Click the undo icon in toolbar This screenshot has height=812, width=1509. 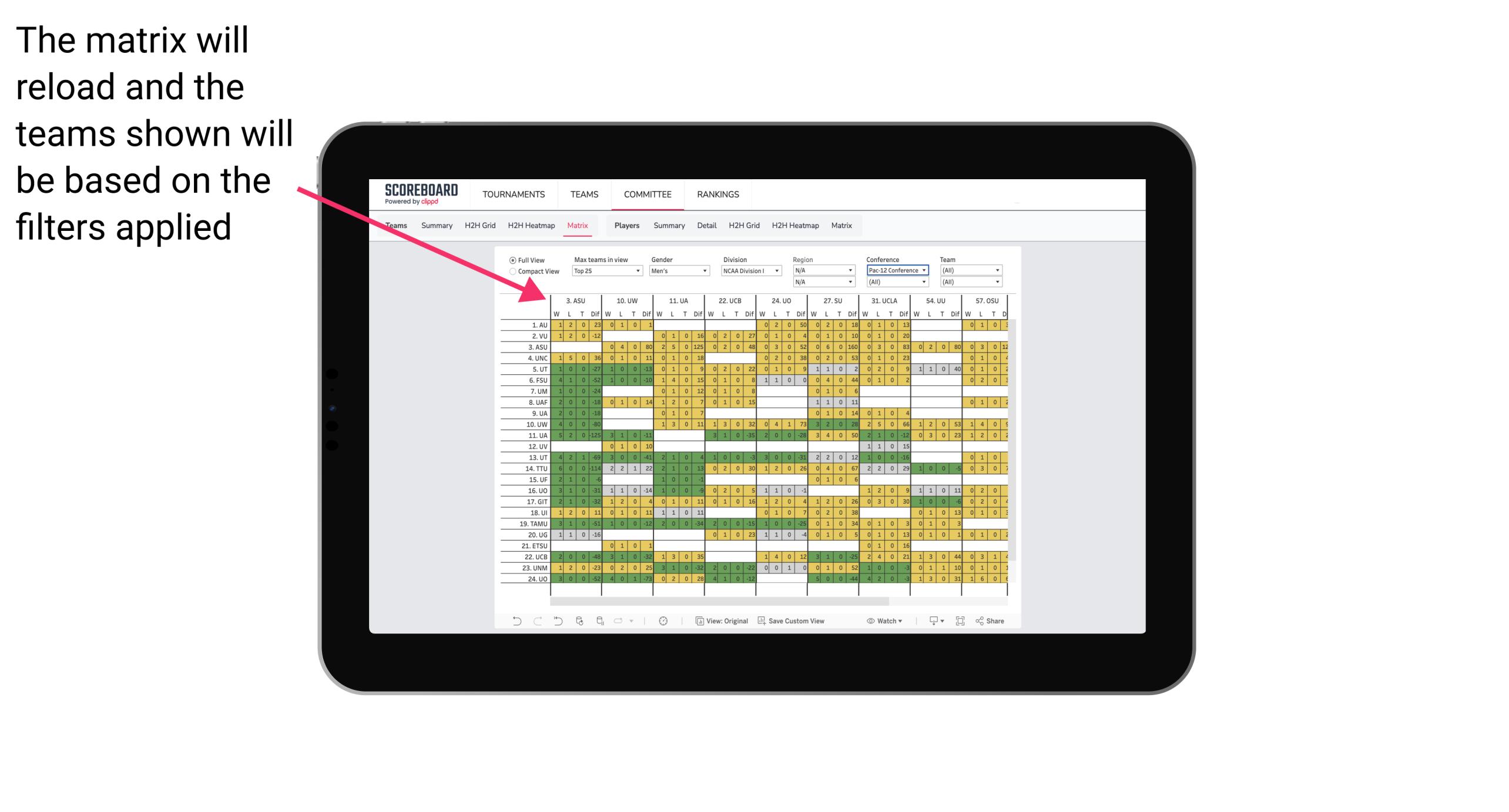[x=515, y=625]
